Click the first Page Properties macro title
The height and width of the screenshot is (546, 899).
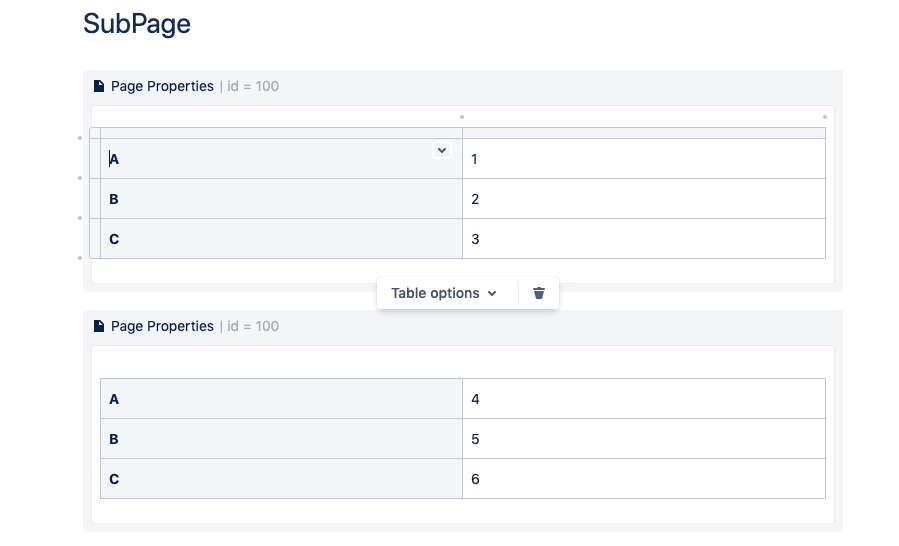point(162,86)
